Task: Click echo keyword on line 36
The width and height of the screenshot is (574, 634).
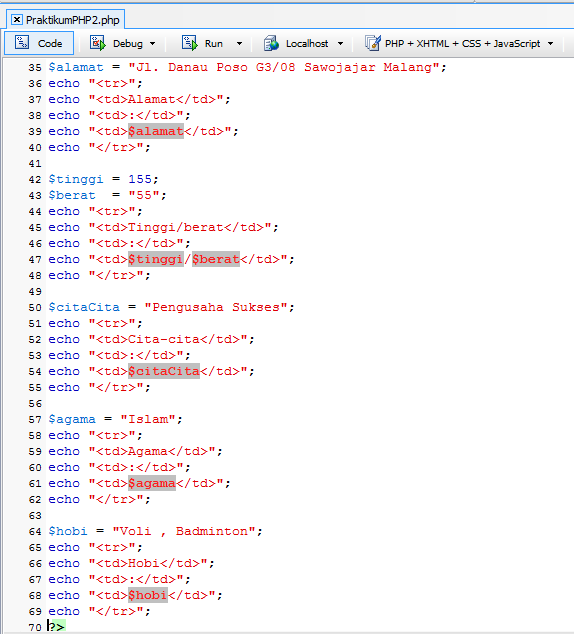Action: 64,83
